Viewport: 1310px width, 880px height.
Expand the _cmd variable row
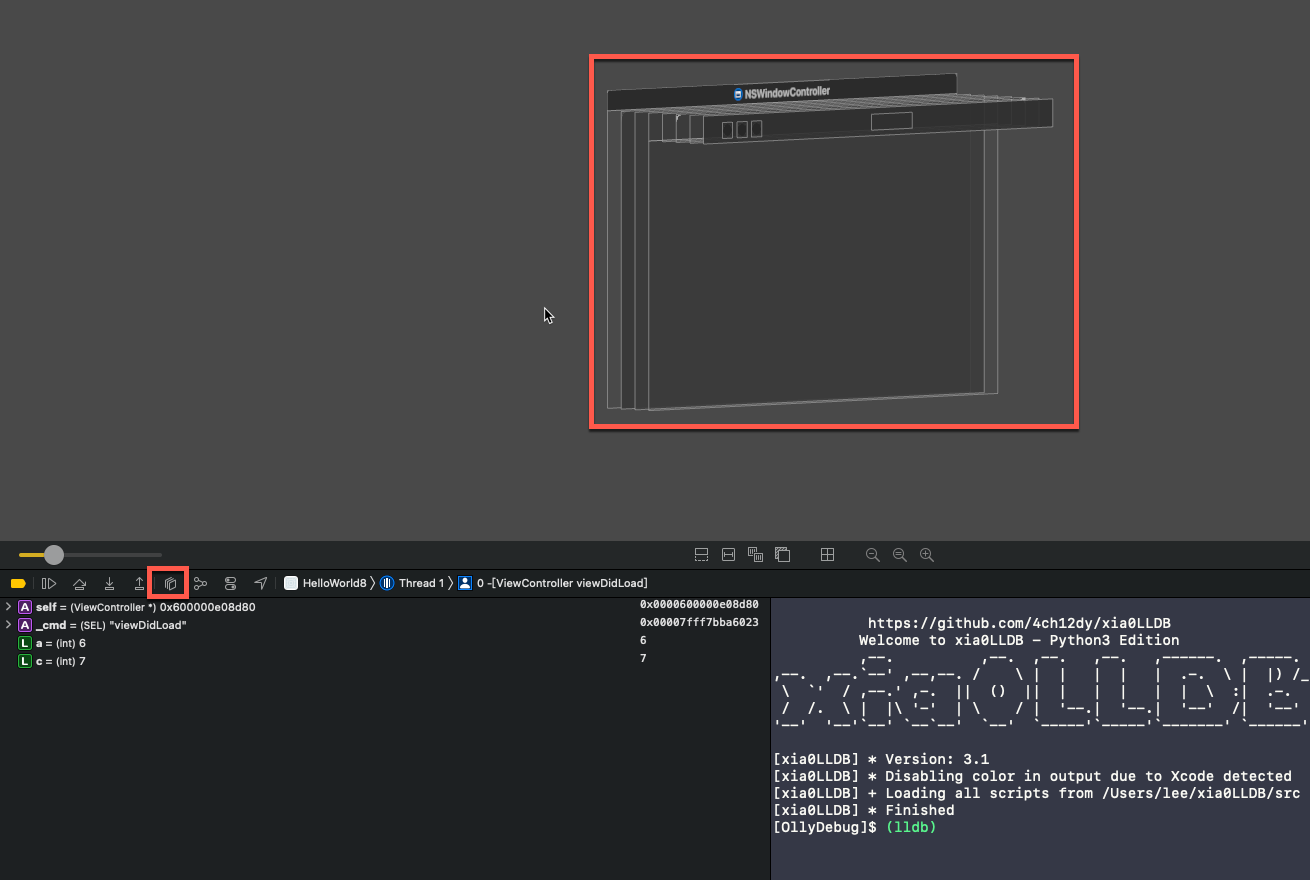[8, 625]
